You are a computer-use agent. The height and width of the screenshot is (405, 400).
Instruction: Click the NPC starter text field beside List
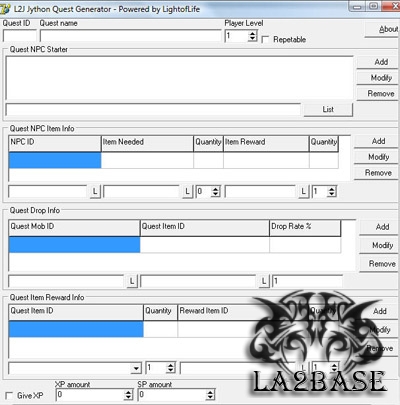tap(153, 110)
